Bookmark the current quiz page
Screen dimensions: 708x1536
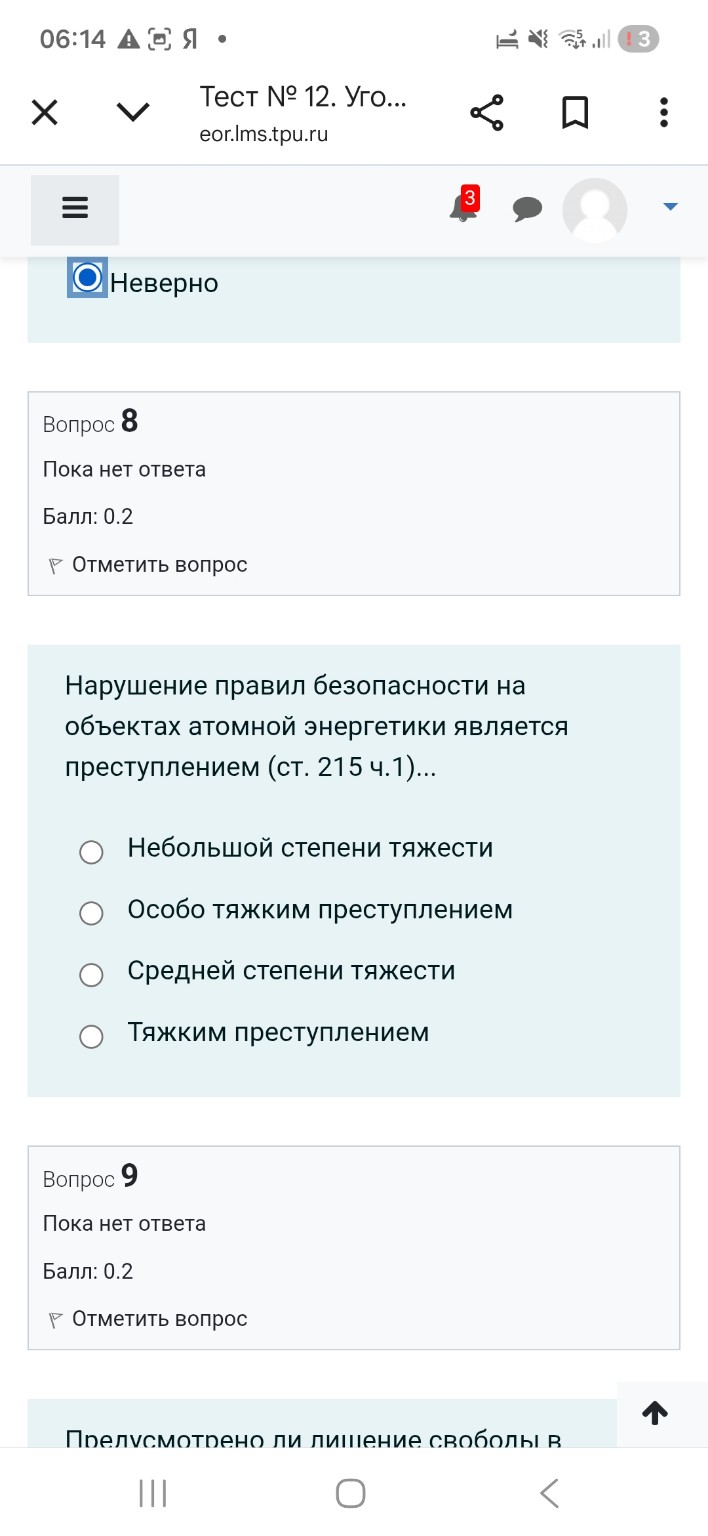[575, 112]
